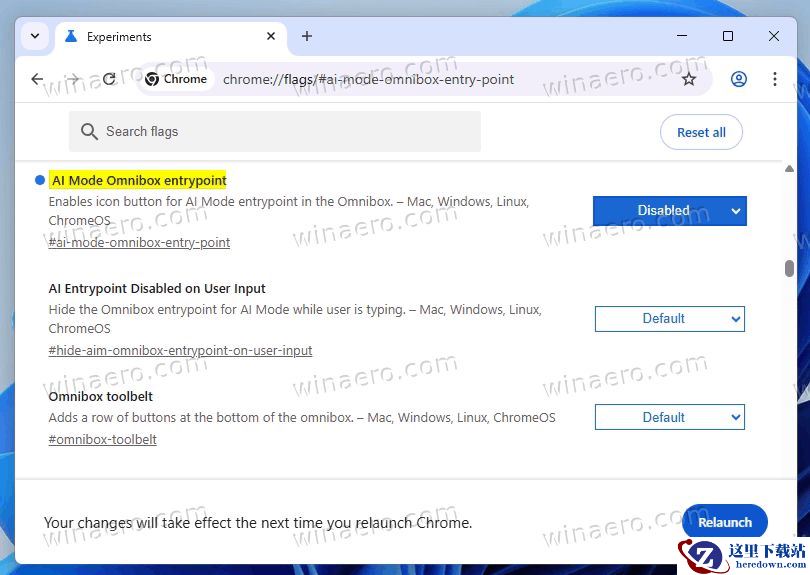
Task: Open AI Entrypoint Disabled on User Input dropdown
Action: [x=669, y=319]
